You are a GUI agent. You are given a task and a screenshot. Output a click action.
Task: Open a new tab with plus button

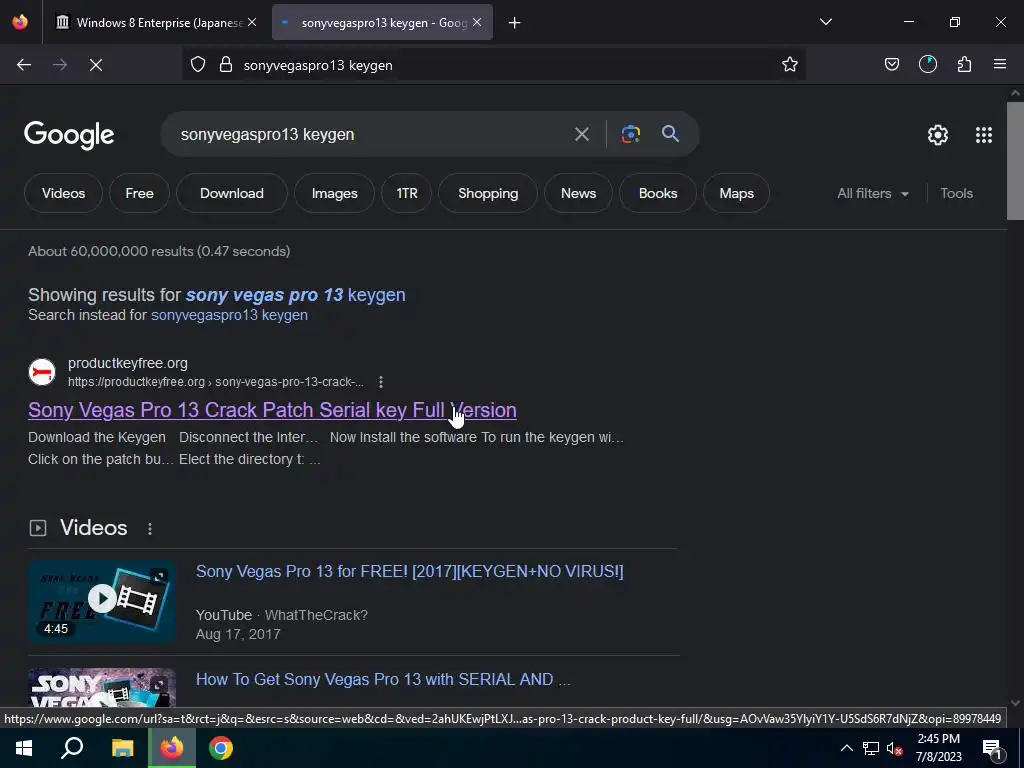coord(515,23)
